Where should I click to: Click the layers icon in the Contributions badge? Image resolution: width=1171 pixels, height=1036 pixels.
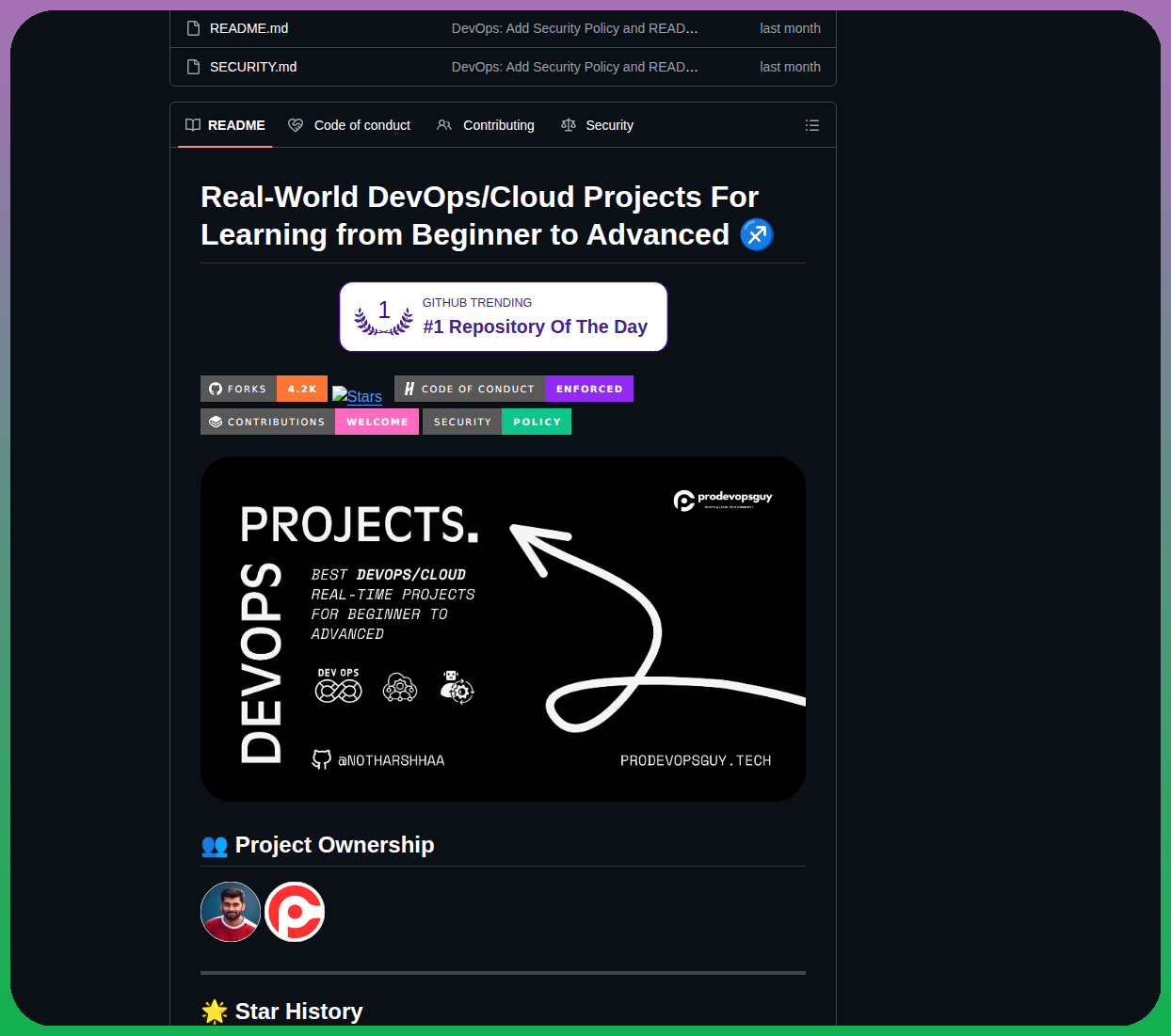point(216,422)
